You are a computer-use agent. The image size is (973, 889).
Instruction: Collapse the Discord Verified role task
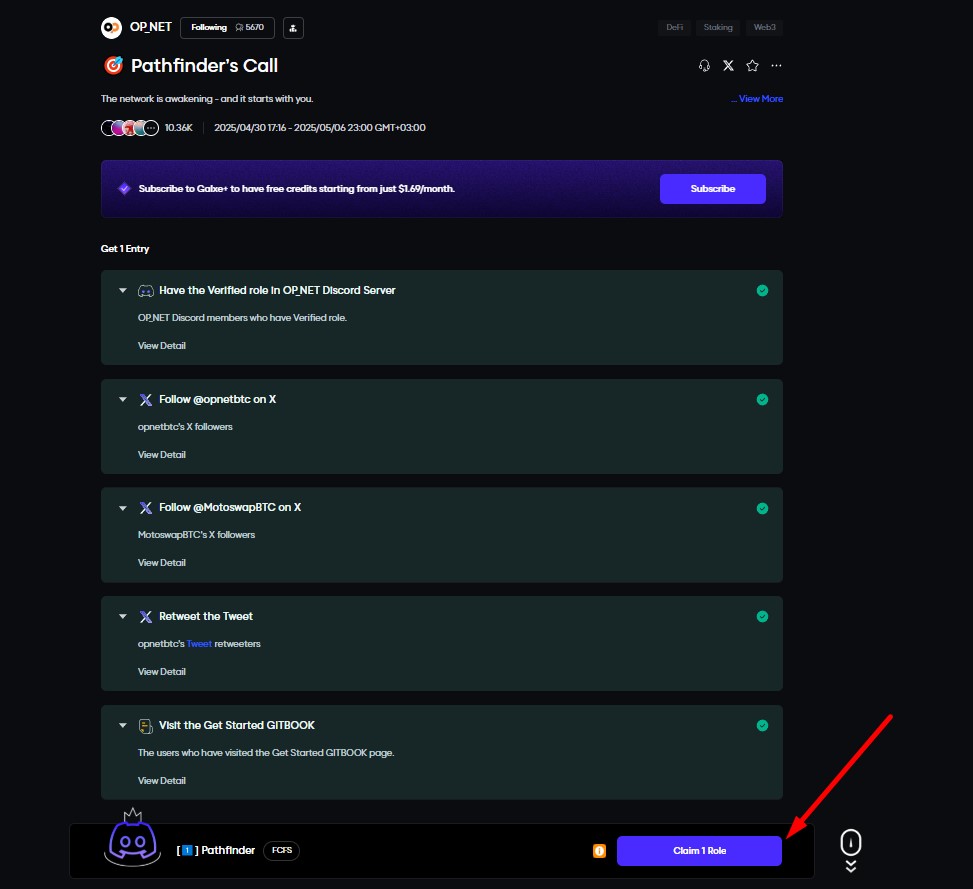(123, 290)
